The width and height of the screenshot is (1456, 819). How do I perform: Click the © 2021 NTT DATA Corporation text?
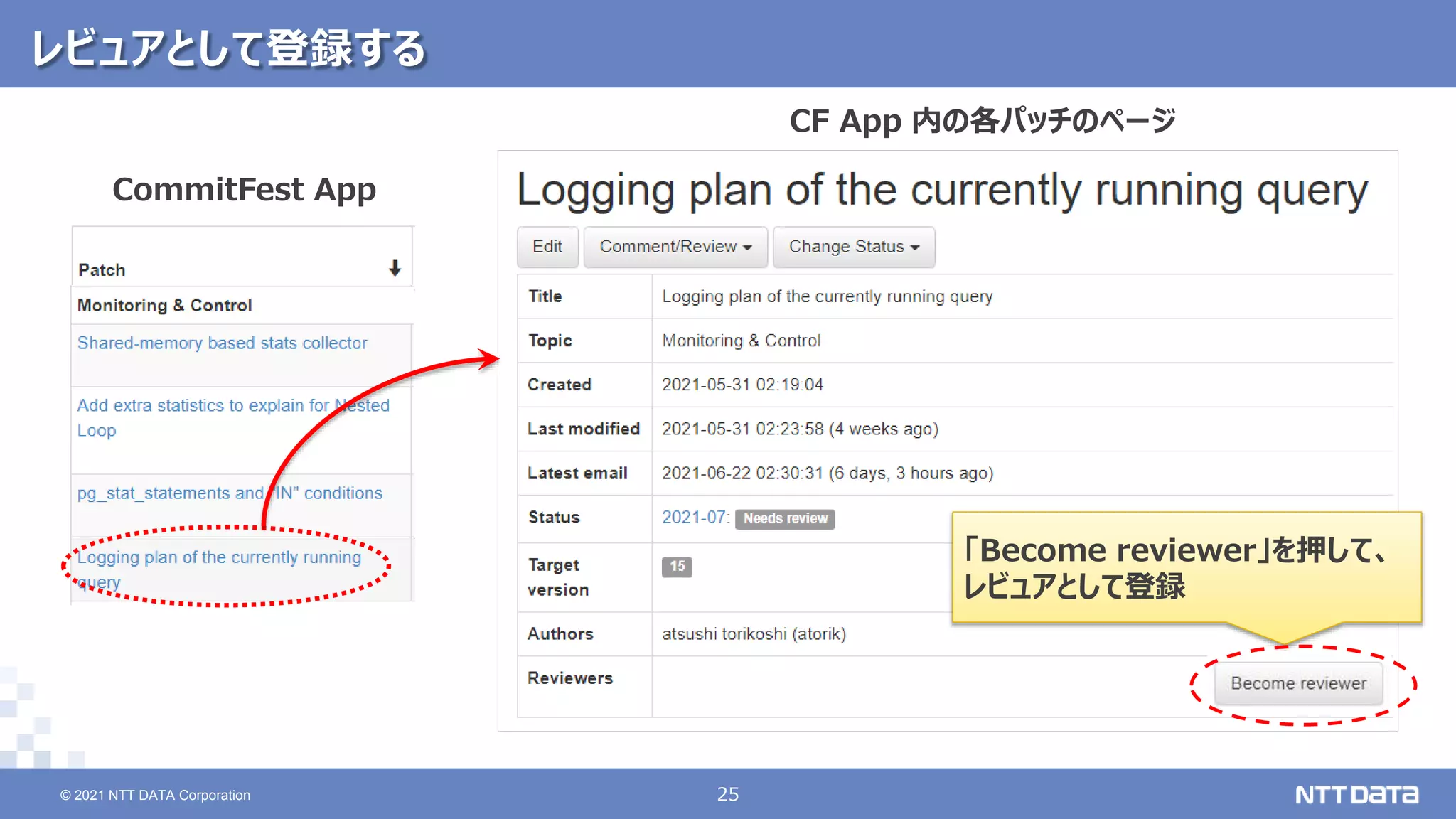155,795
